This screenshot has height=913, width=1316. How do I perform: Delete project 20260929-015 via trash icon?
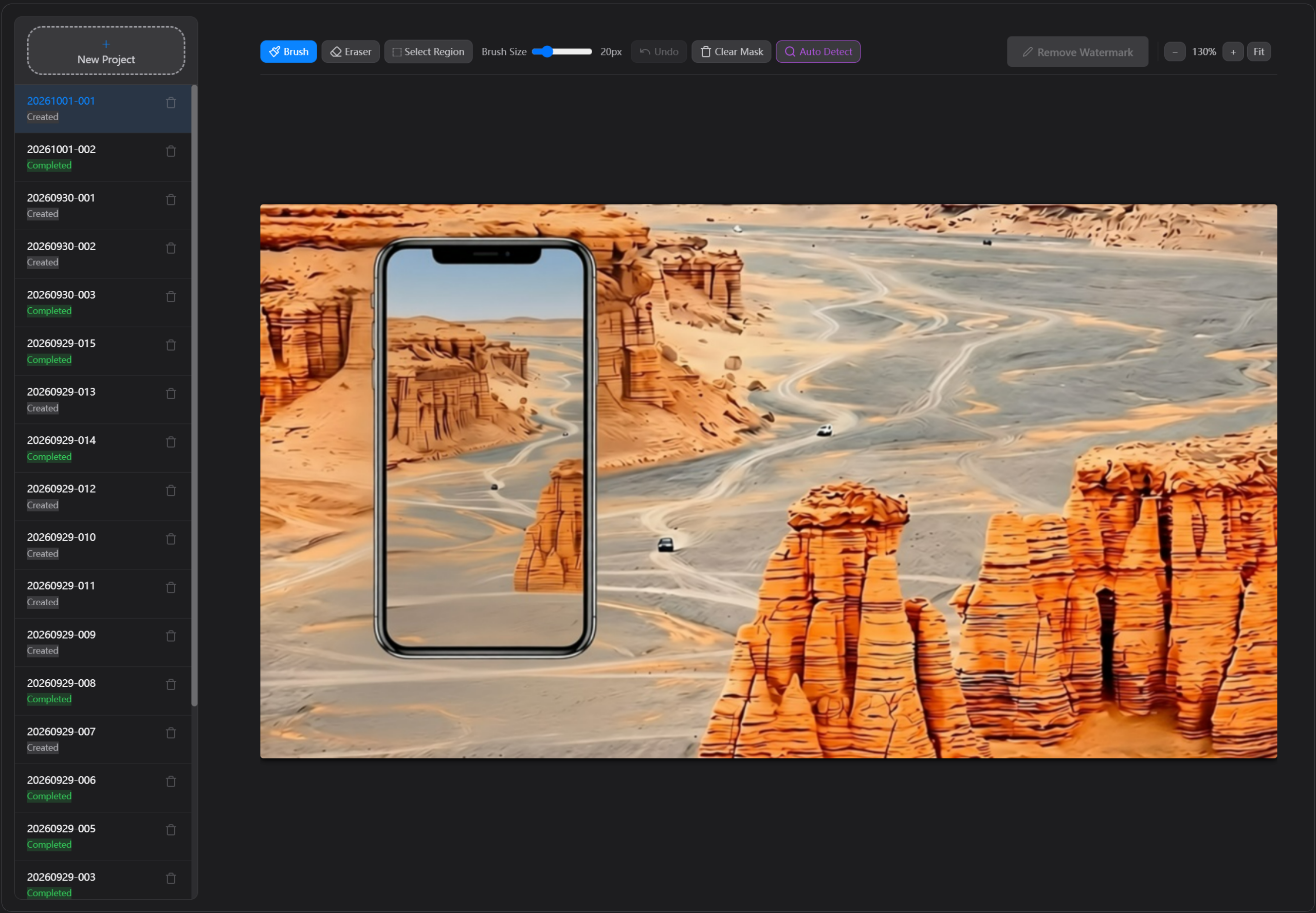pos(171,345)
